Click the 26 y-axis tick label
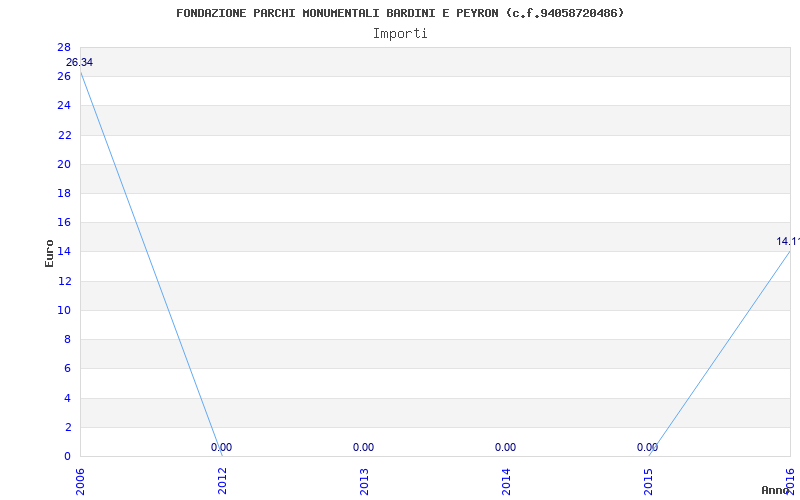This screenshot has width=800, height=500. [x=64, y=77]
